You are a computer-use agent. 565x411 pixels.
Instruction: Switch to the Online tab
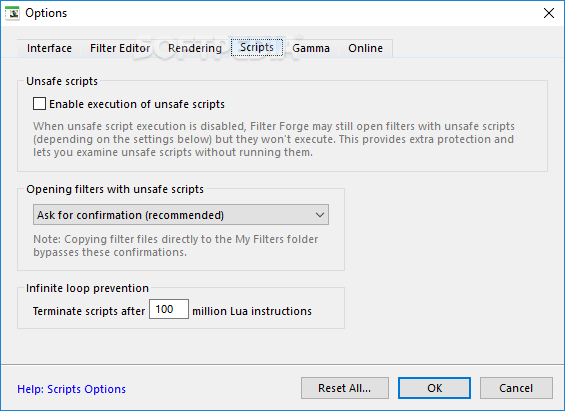click(x=365, y=48)
